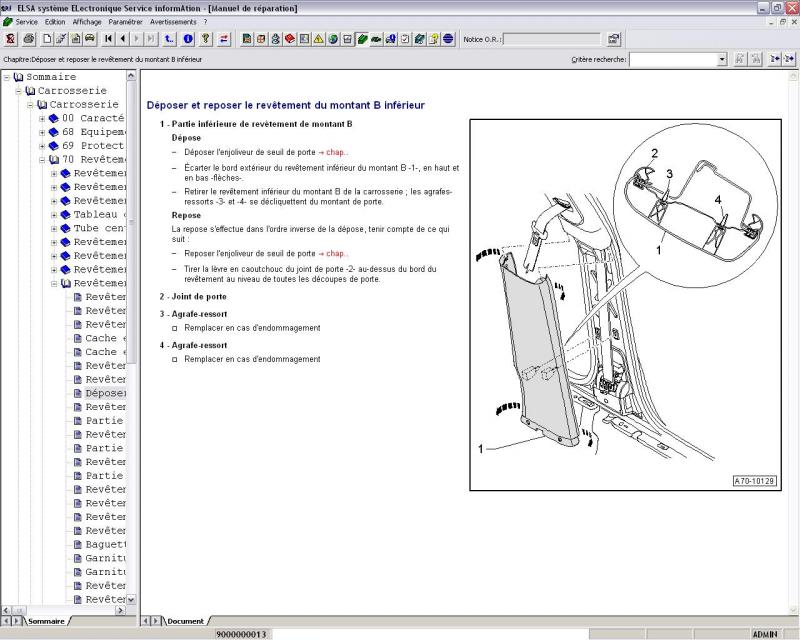
Task: Select the highlighted 'Dépose' tree item
Action: coord(106,393)
